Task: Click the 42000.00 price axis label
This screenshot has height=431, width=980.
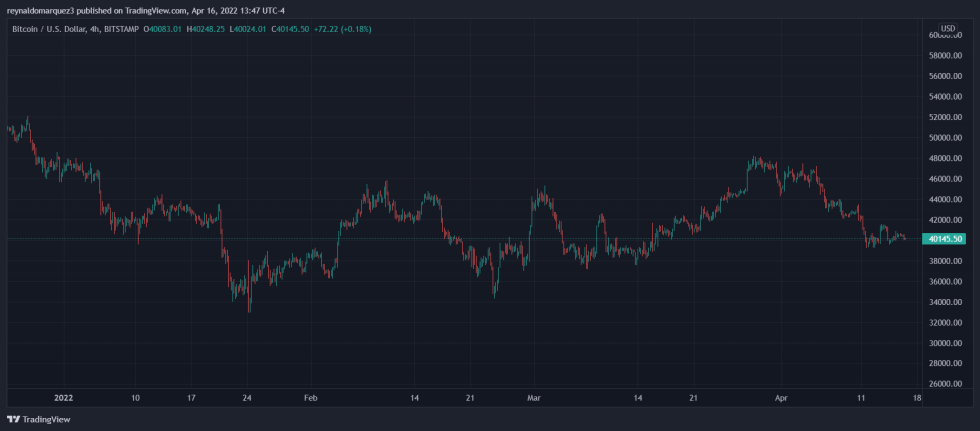Action: click(x=947, y=220)
